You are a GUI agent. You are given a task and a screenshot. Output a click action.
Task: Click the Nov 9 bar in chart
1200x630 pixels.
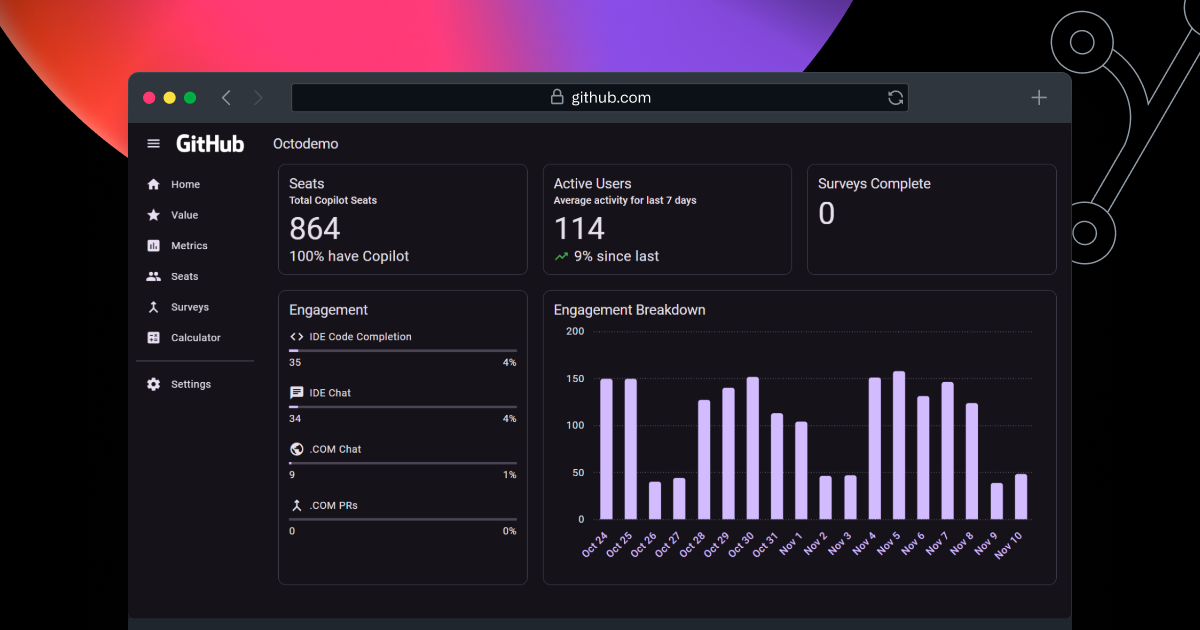997,501
